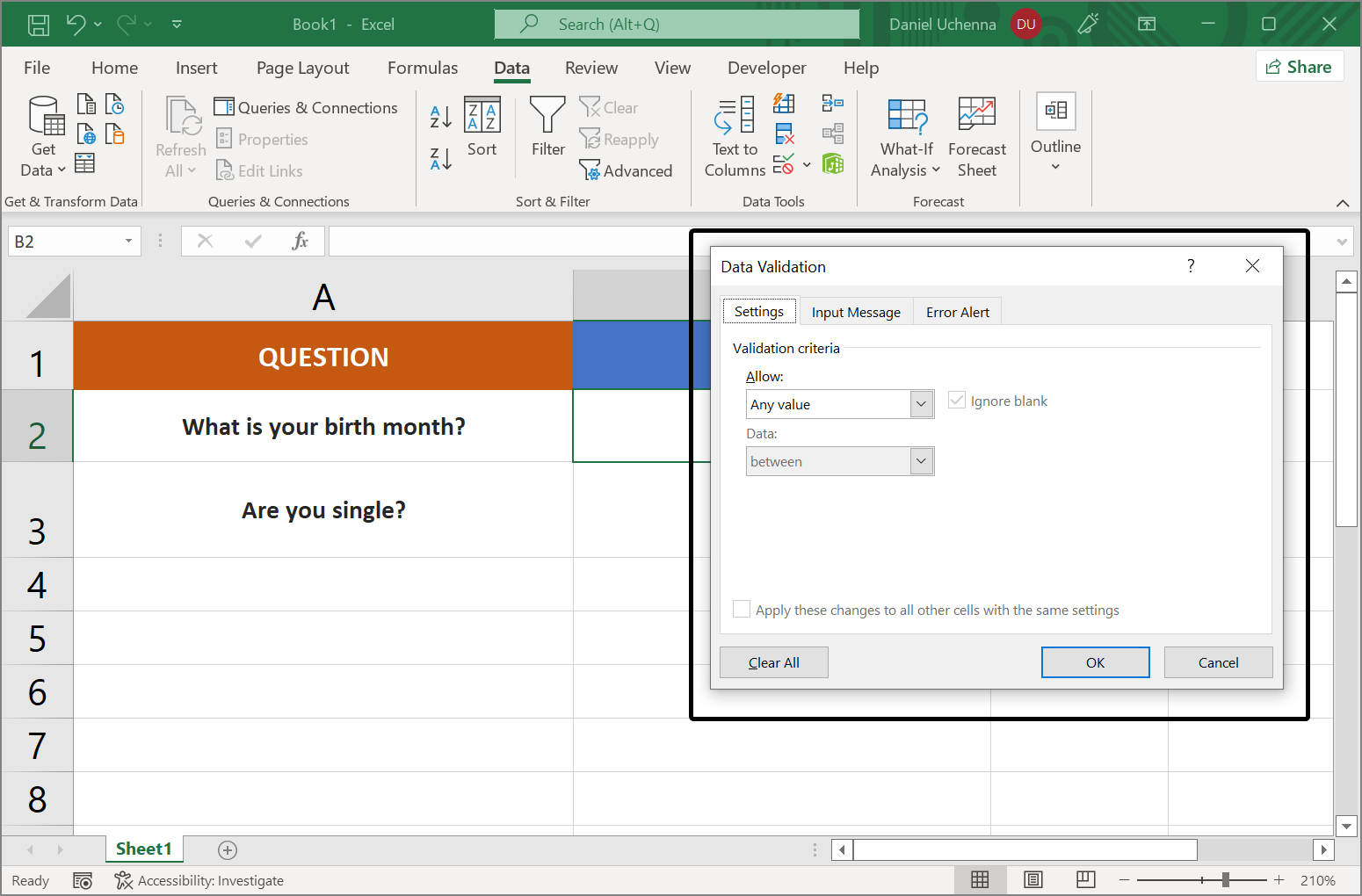Click the Consolidate icon in Data Tools
Image resolution: width=1362 pixels, height=896 pixels.
point(833,103)
